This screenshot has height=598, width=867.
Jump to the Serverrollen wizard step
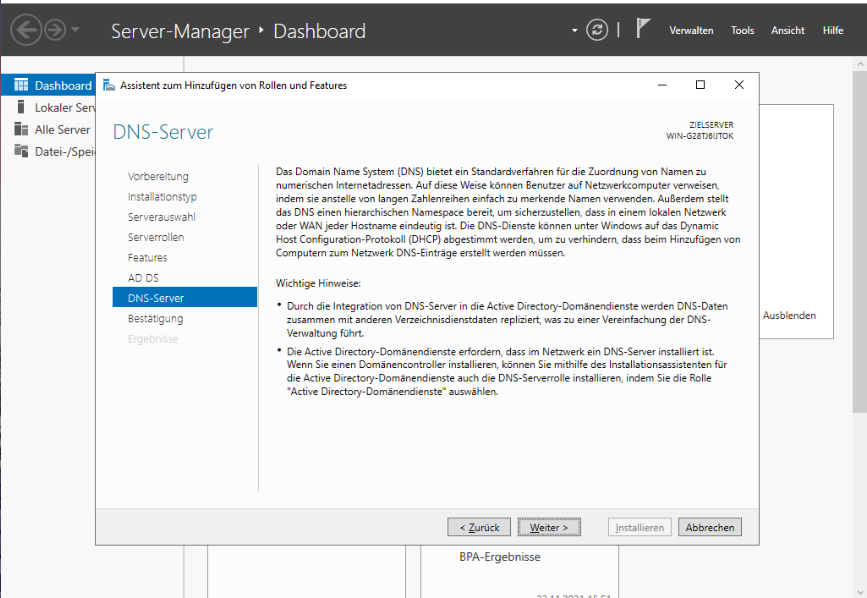pyautogui.click(x=156, y=237)
